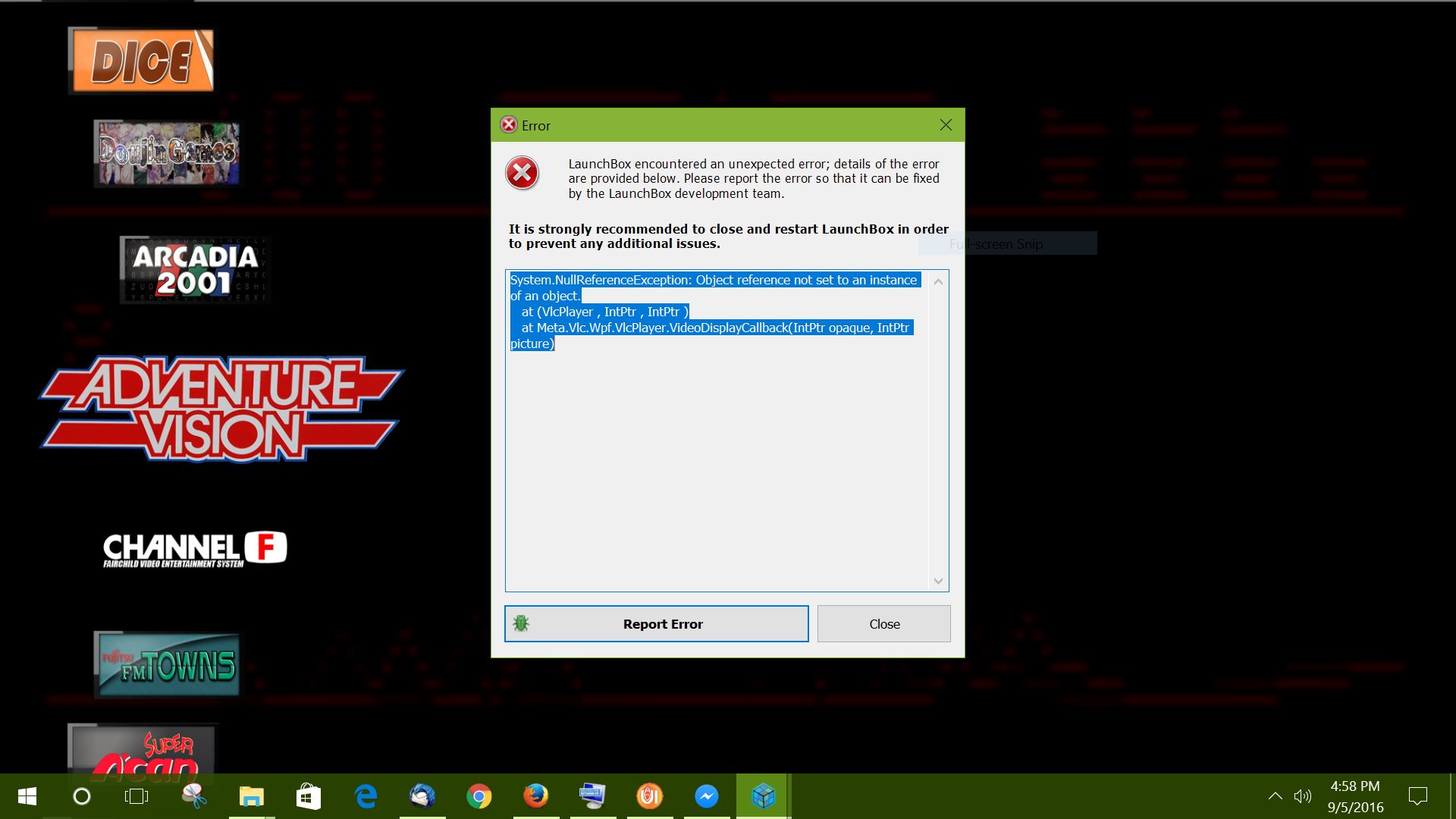Click scroll up arrow in error details

[x=938, y=282]
